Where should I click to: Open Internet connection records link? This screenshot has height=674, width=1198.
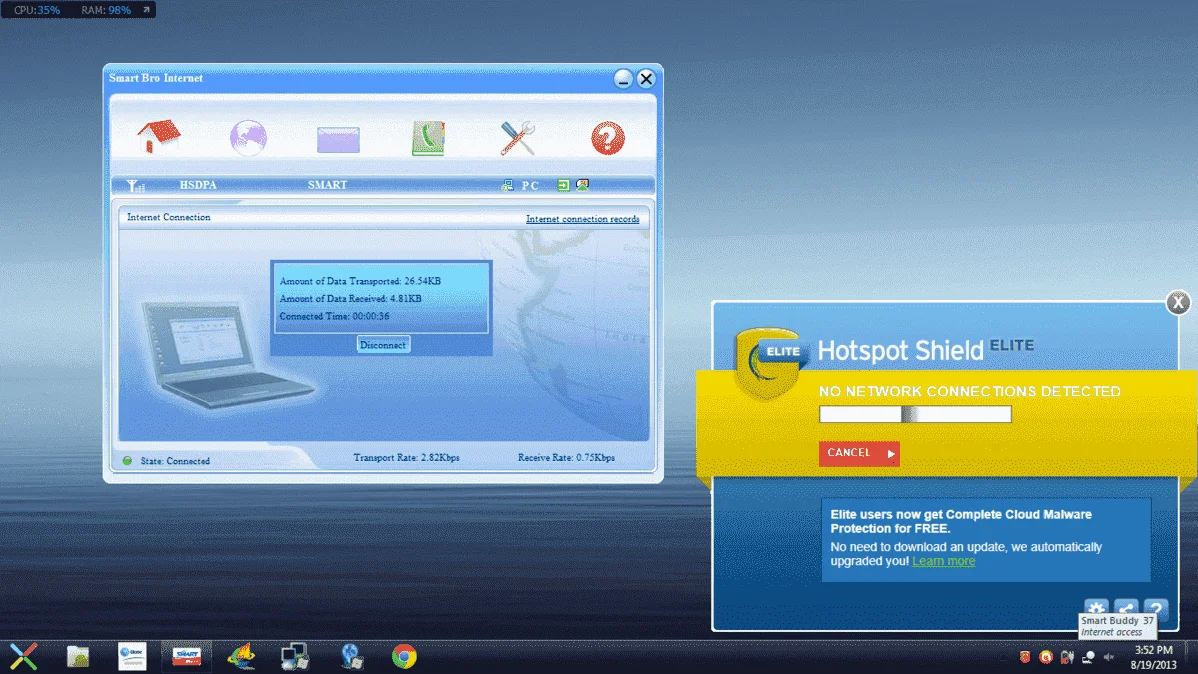tap(582, 219)
